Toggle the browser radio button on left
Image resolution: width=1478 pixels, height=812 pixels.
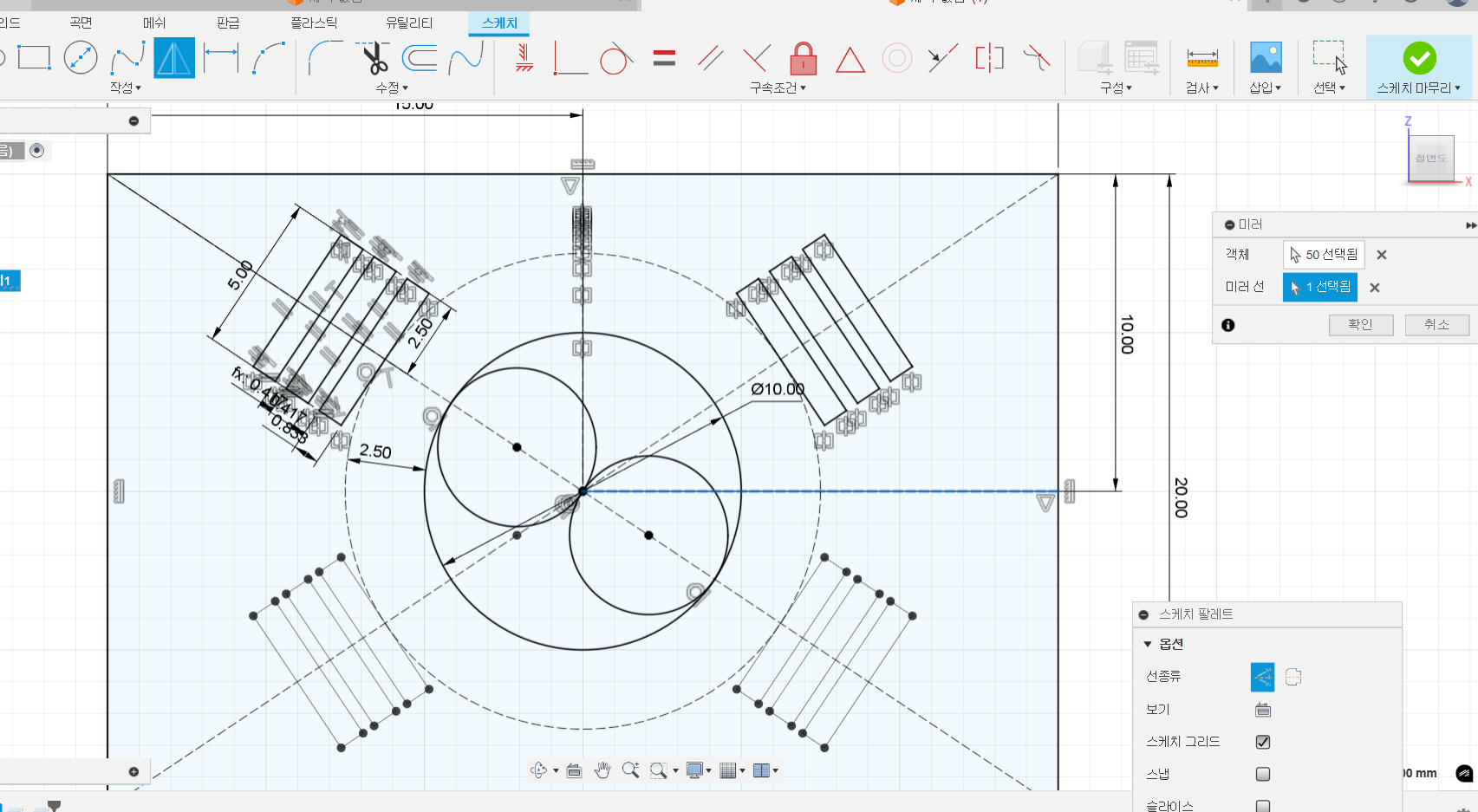point(36,151)
